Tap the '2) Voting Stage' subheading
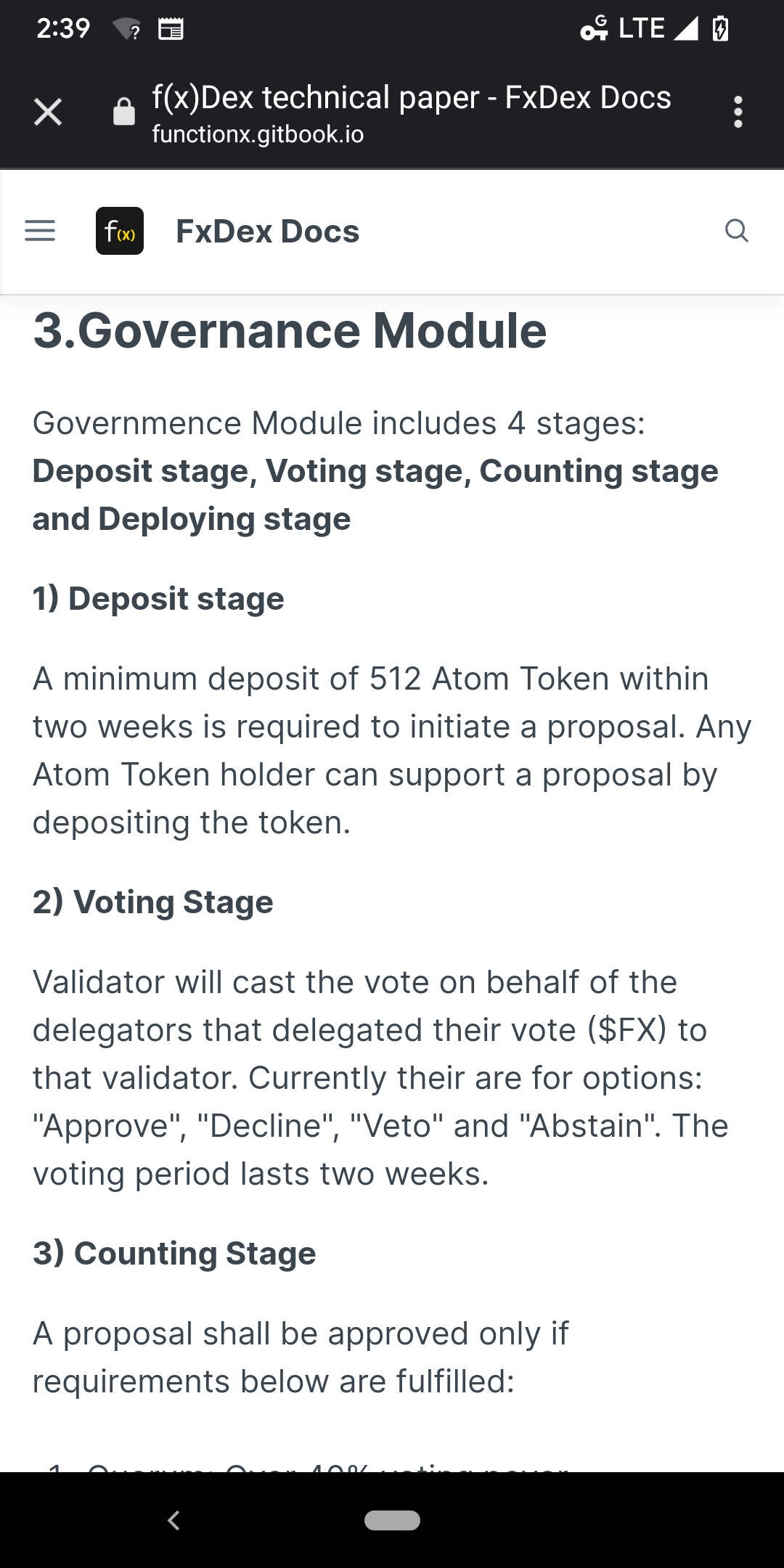This screenshot has height=1568, width=784. pyautogui.click(x=153, y=902)
